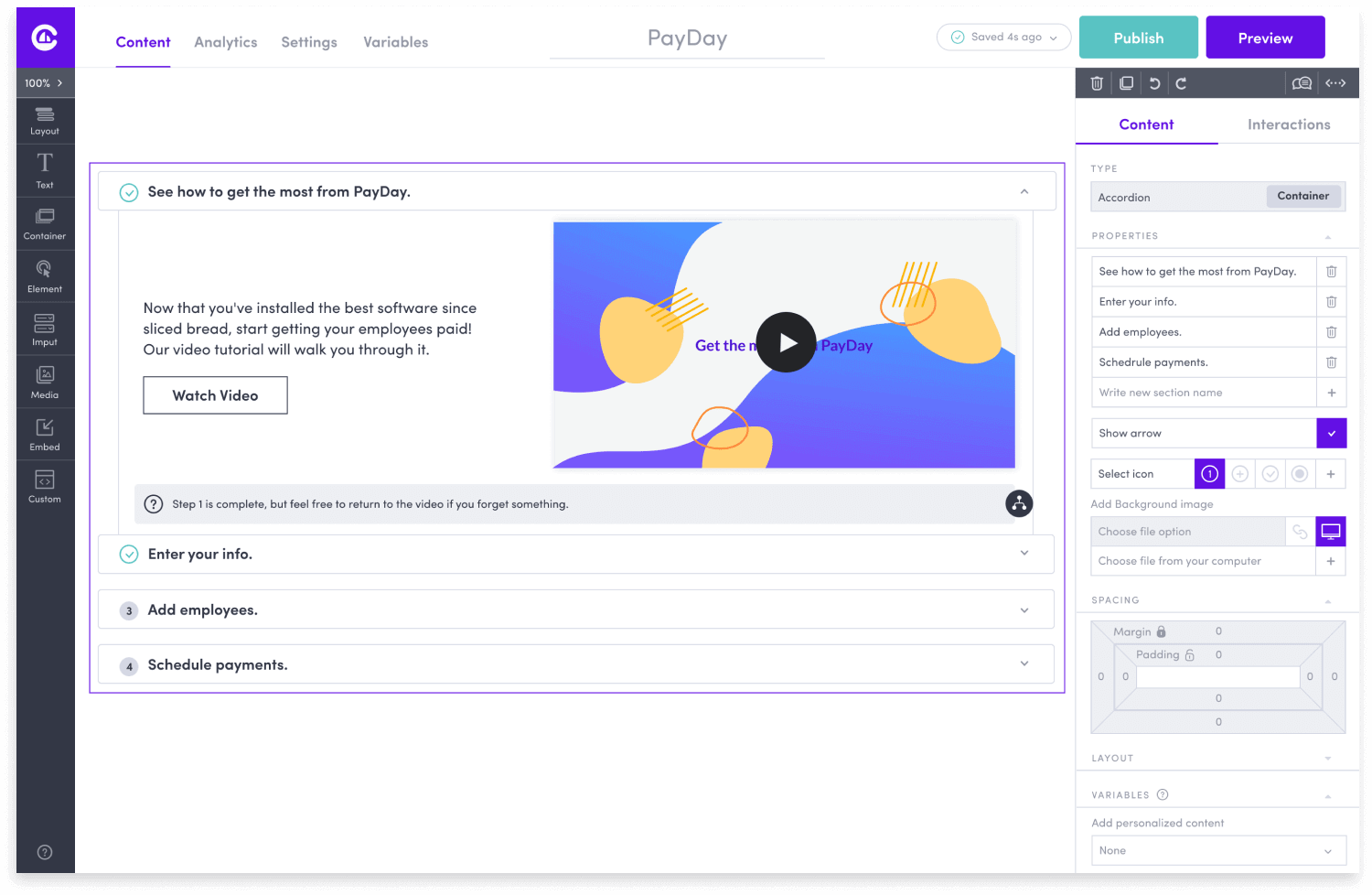Open the personalized content 'None' dropdown
Screen dimensions: 1372x895
pos(1217,850)
